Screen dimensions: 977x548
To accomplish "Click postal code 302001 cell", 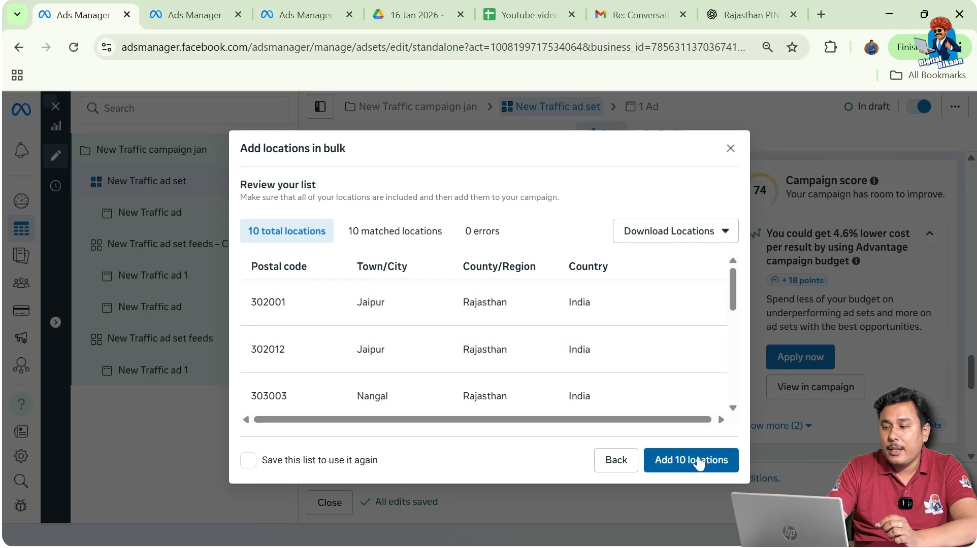I will [268, 302].
